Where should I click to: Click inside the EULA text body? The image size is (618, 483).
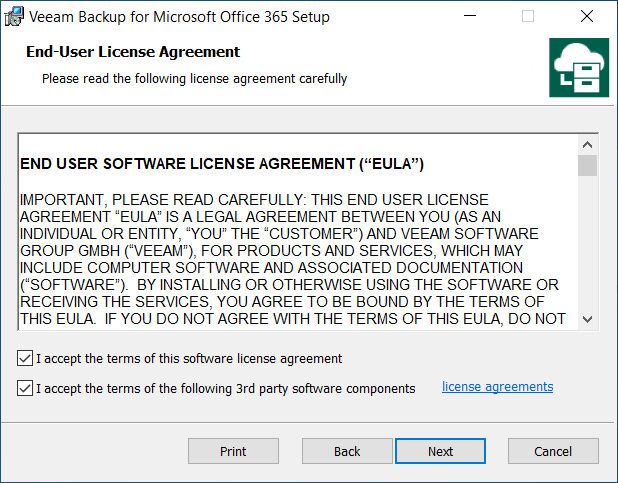tap(290, 250)
